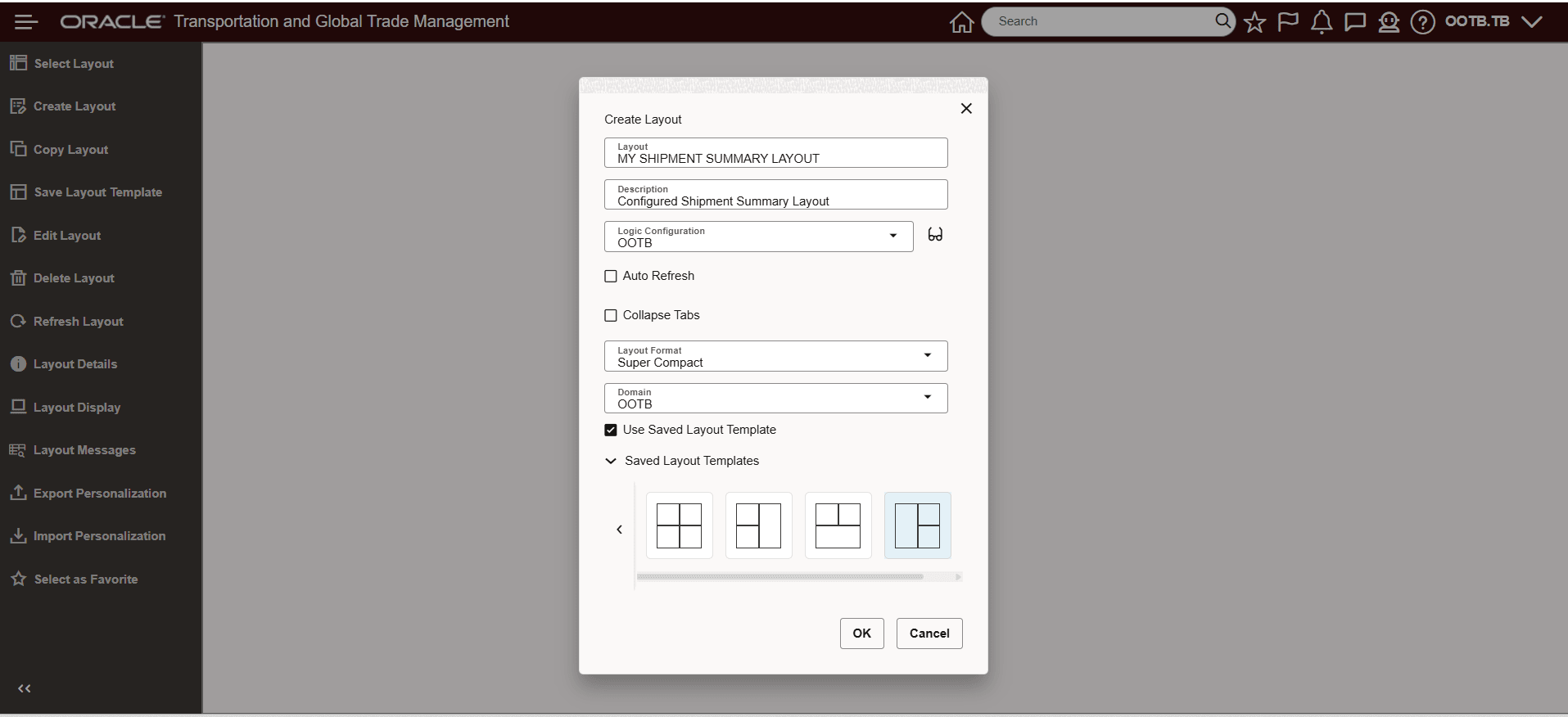Click the Export Personalization icon
Screen dimensions: 1568x717
pyautogui.click(x=18, y=493)
